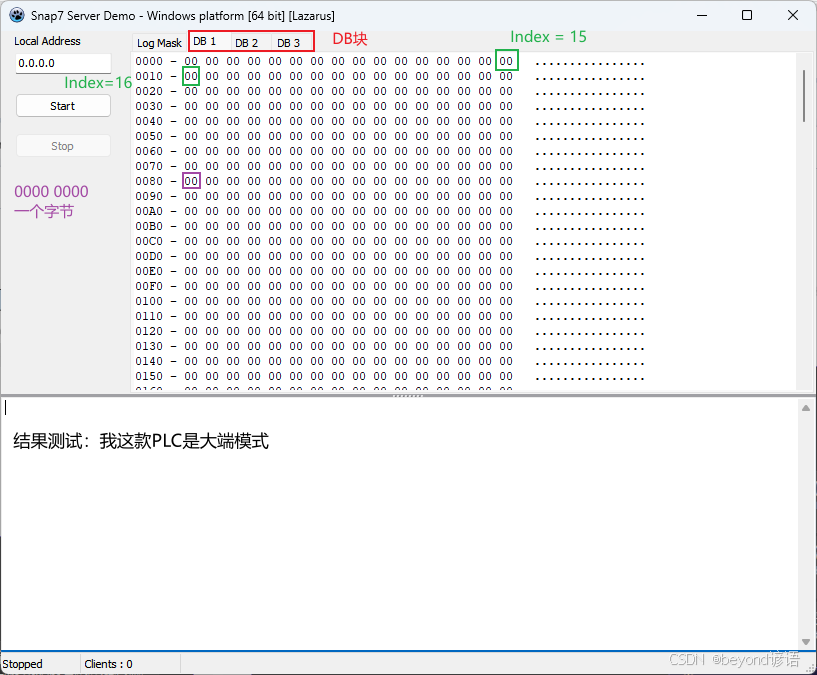Viewport: 817px width, 675px height.
Task: Click the ASCII dots column of row 0000
Action: (590, 64)
